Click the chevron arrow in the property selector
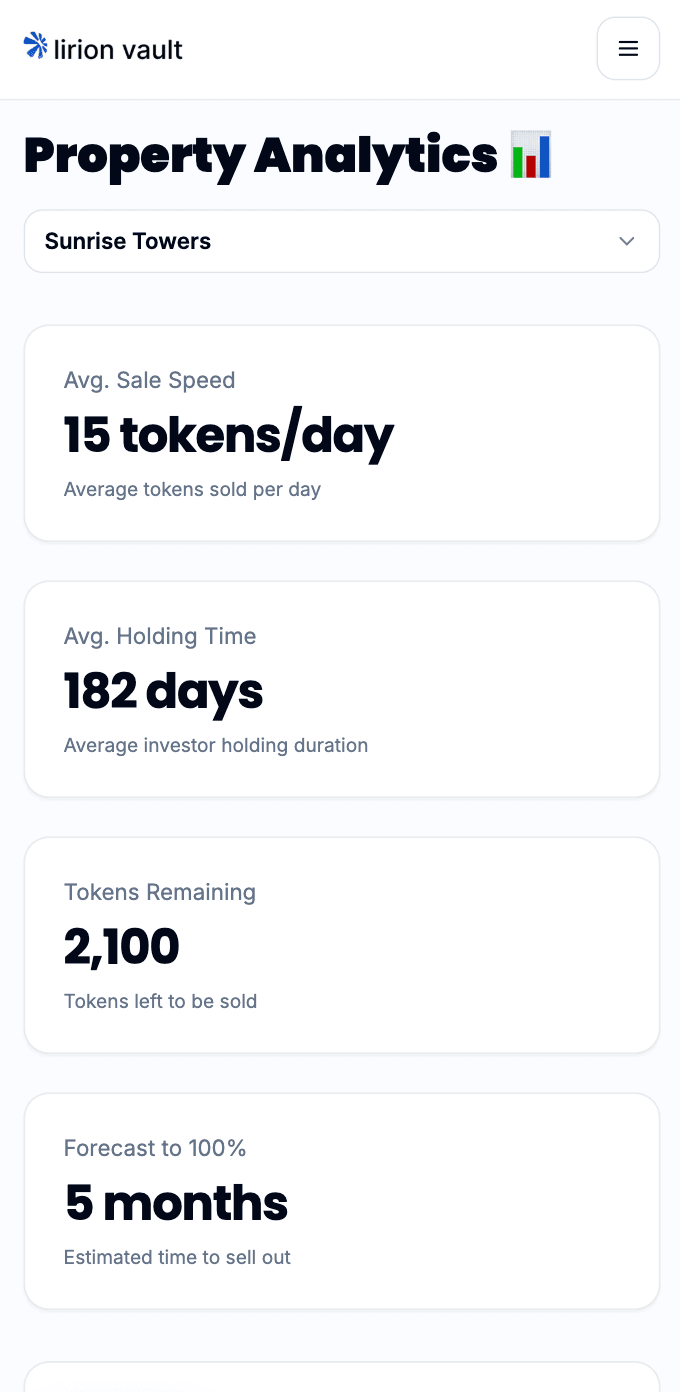Screen dimensions: 680x1392 tap(627, 241)
